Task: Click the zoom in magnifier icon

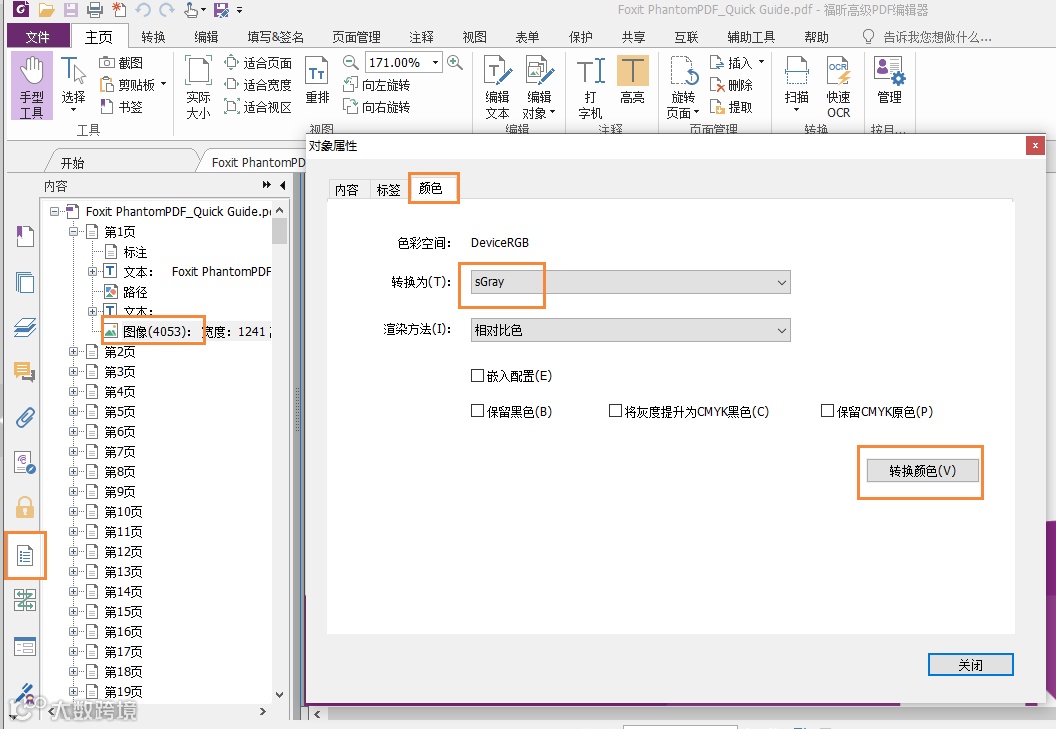Action: [455, 63]
